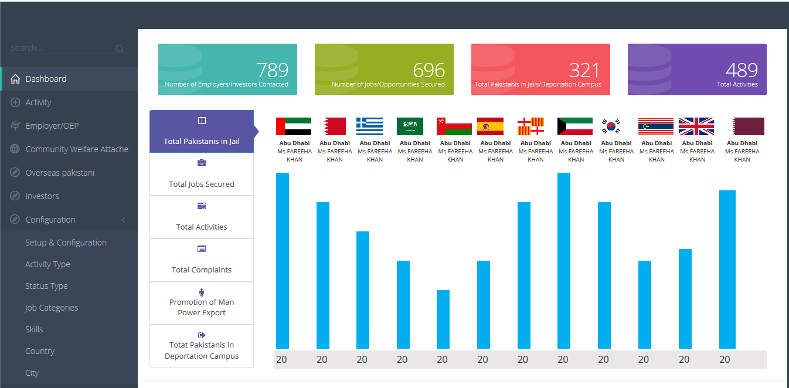Click the 489 Total Activities card

click(697, 69)
